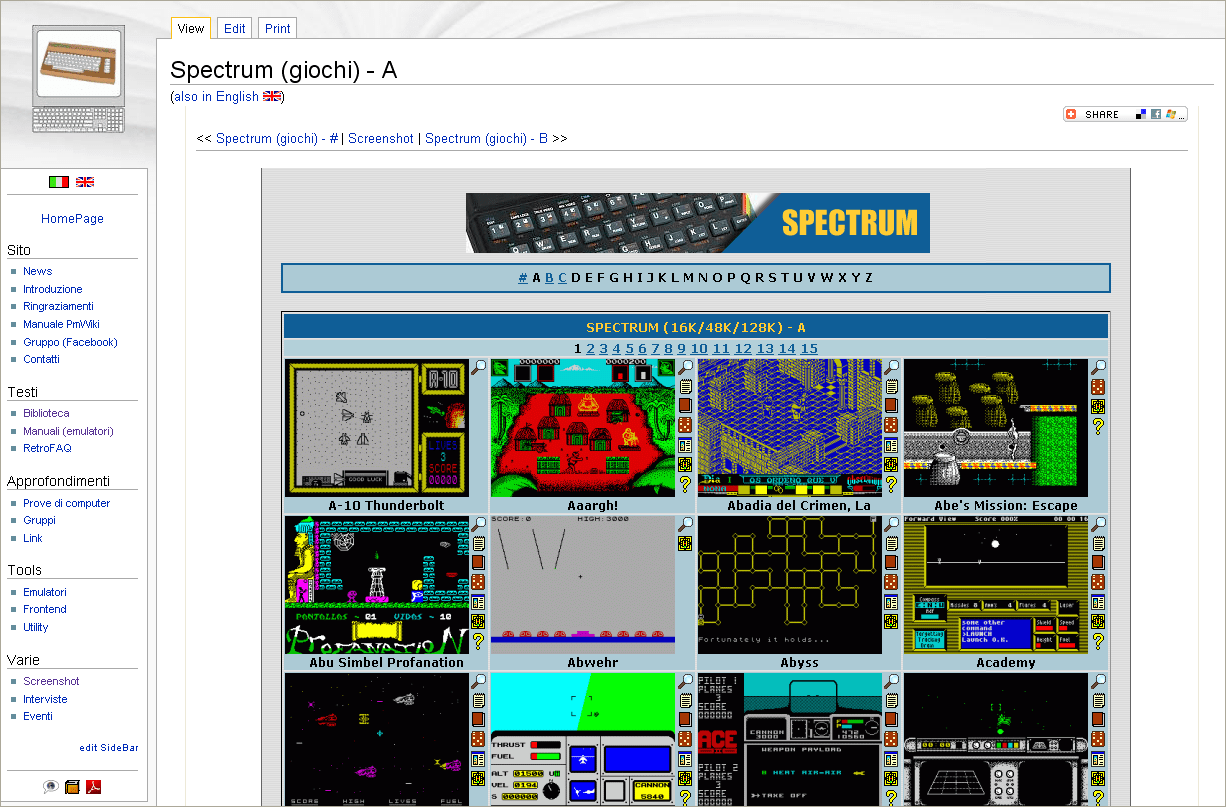The width and height of the screenshot is (1226, 807).
Task: Click the magnifier icon beside Abwehr
Action: [x=685, y=524]
